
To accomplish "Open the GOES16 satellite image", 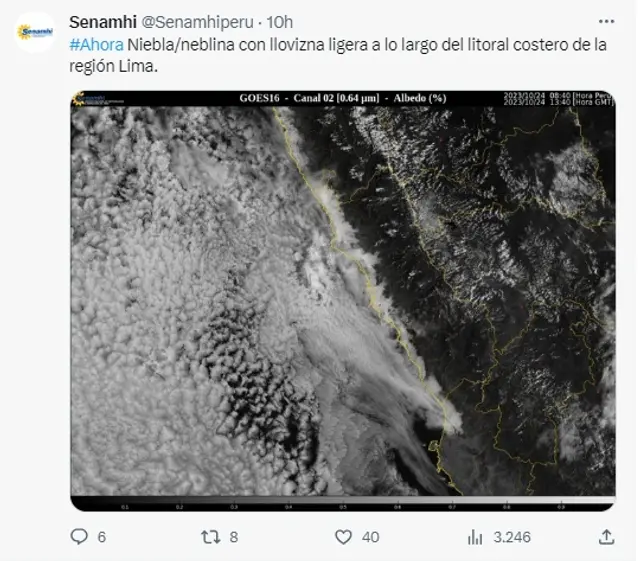I will 343,301.
